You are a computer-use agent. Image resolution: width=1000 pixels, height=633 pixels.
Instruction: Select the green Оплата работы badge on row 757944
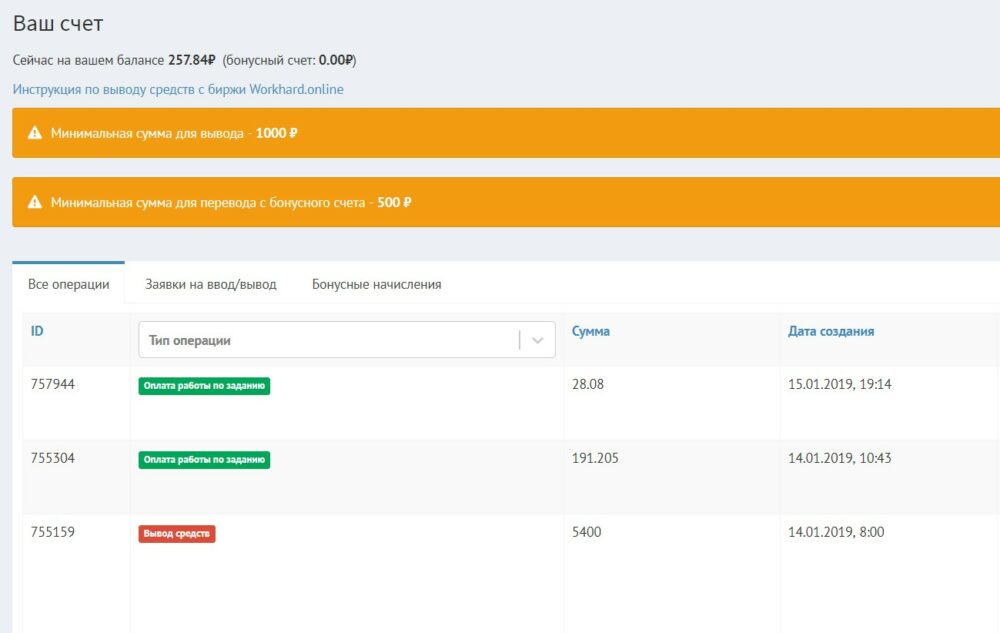coord(204,386)
